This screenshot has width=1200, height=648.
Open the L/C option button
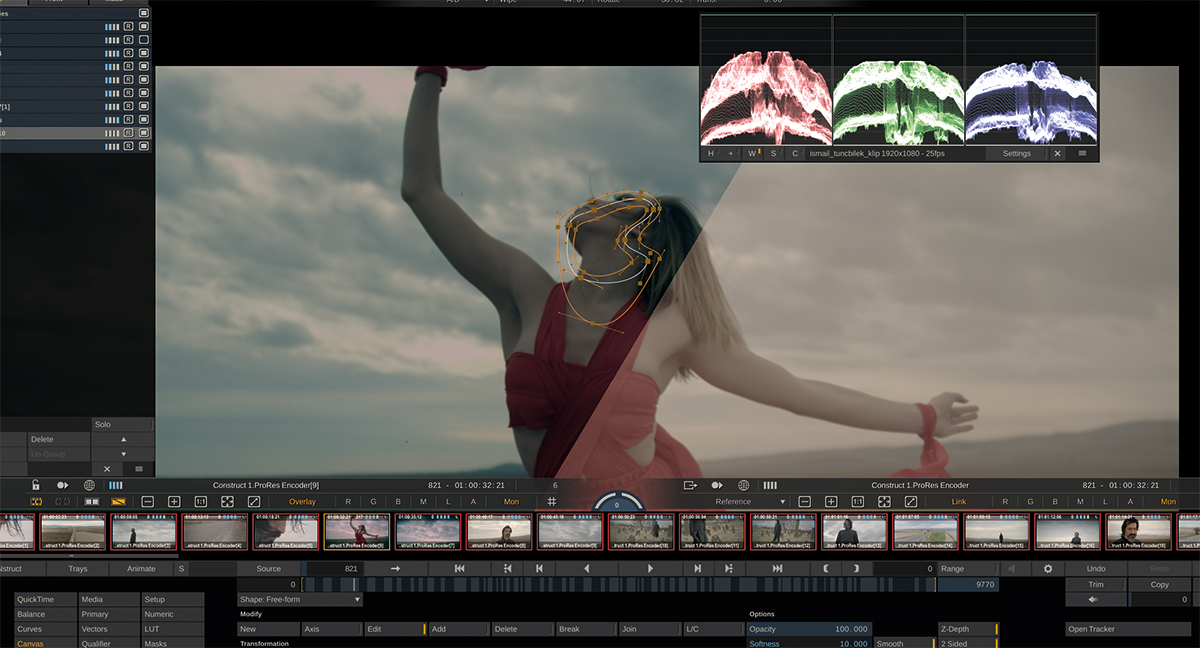(x=713, y=629)
